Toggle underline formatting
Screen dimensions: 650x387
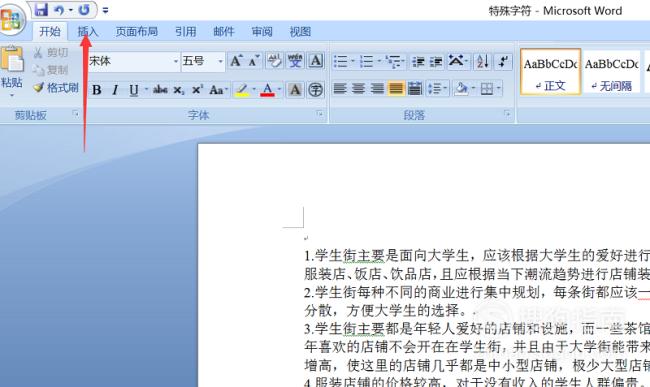click(x=133, y=89)
